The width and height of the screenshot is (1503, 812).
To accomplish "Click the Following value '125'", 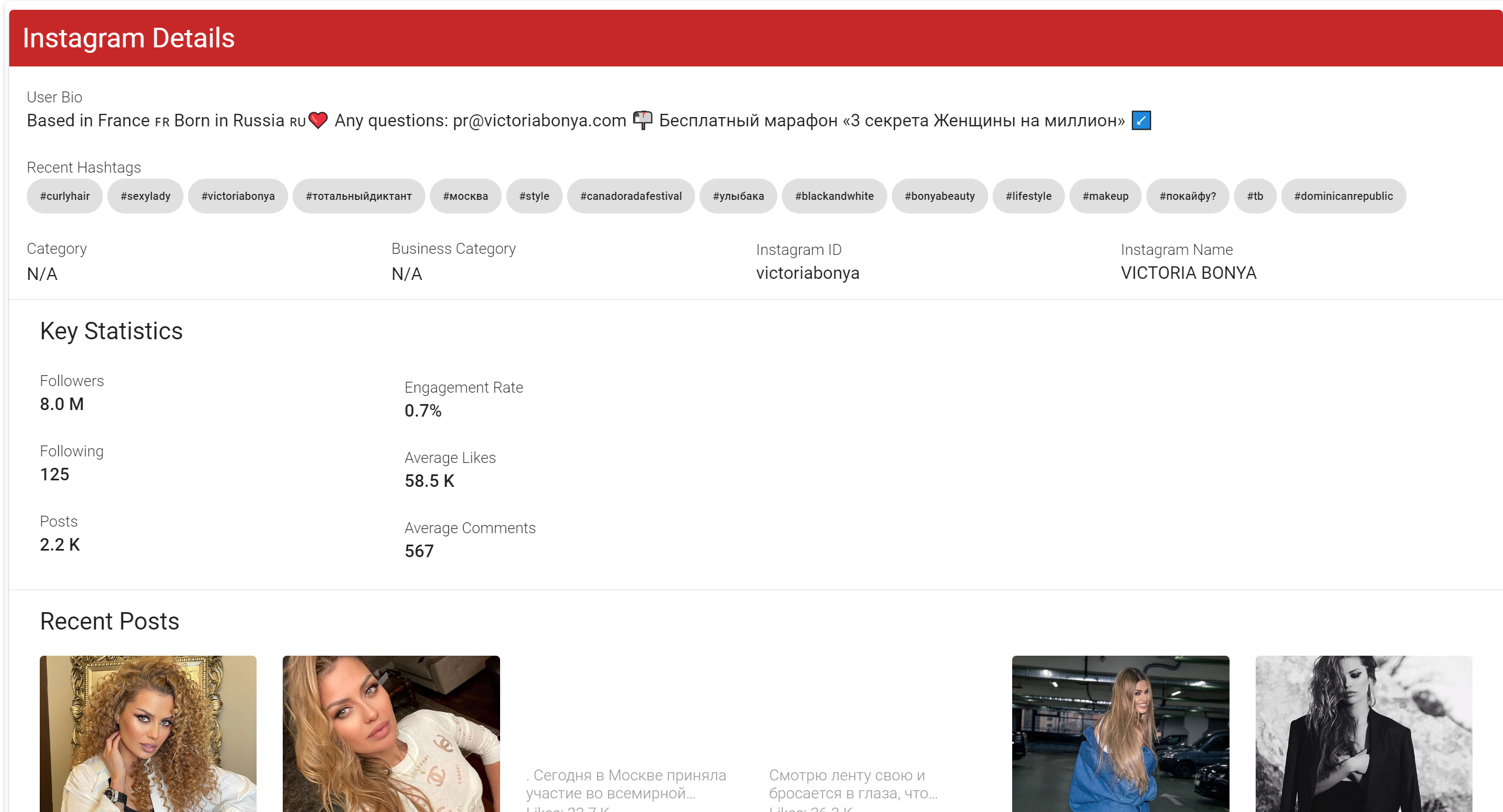I will (54, 474).
